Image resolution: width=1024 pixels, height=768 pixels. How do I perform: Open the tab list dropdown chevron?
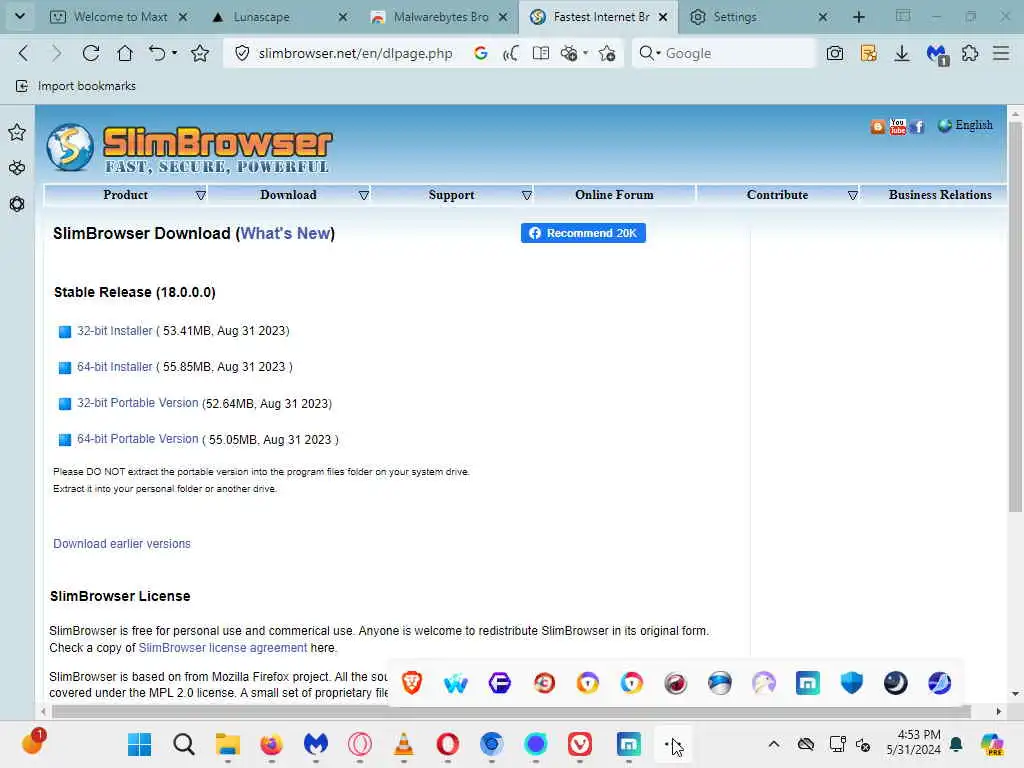pos(20,16)
